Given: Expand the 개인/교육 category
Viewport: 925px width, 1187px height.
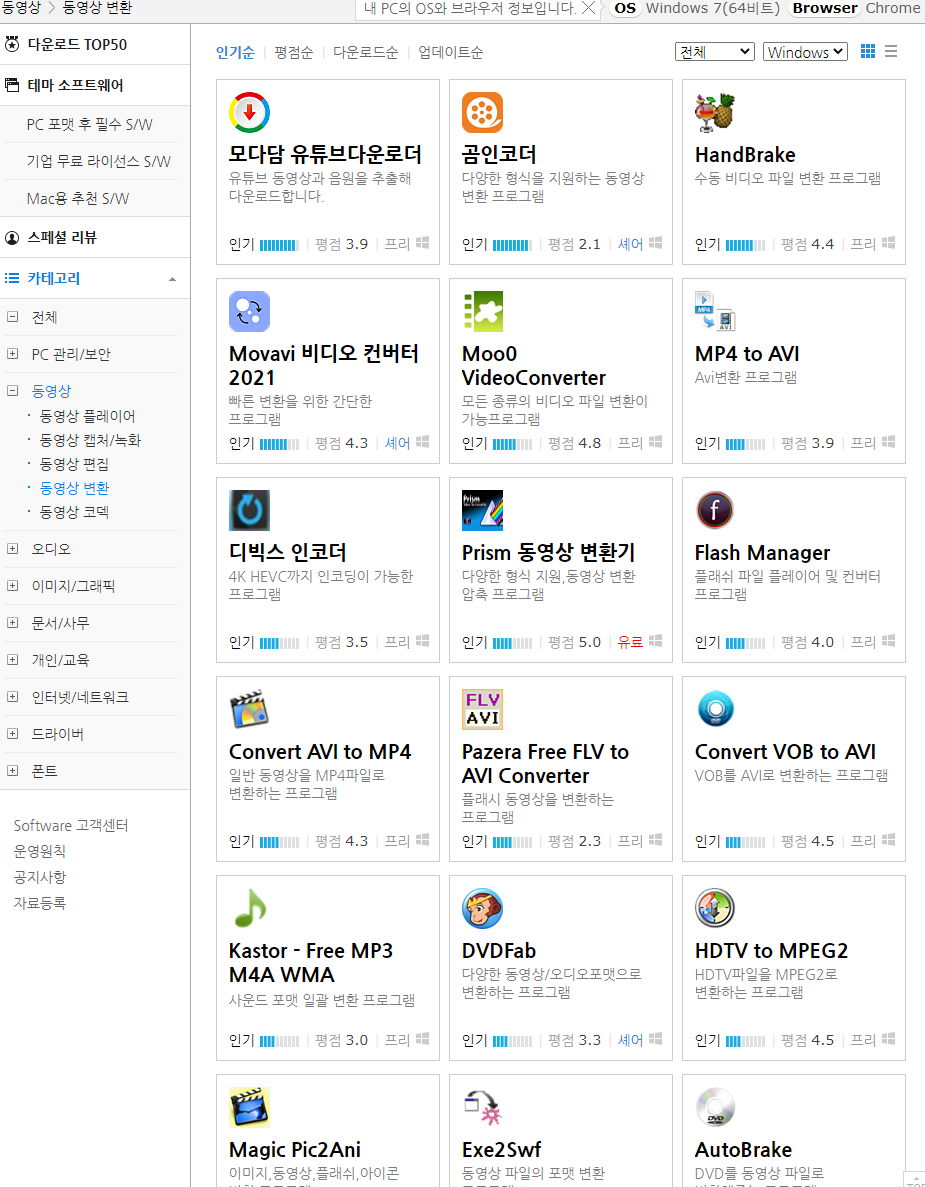Looking at the screenshot, I should pyautogui.click(x=12, y=659).
